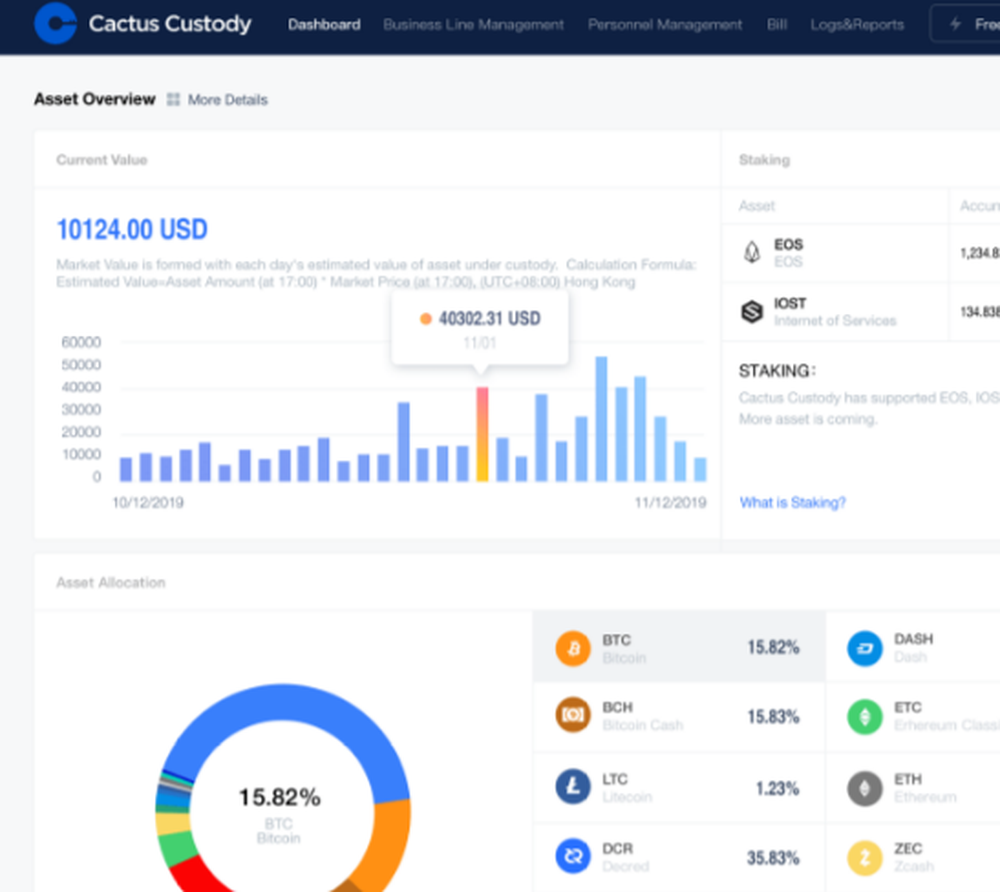Screen dimensions: 1000x892
Task: Open the What is Staking? link
Action: click(793, 502)
